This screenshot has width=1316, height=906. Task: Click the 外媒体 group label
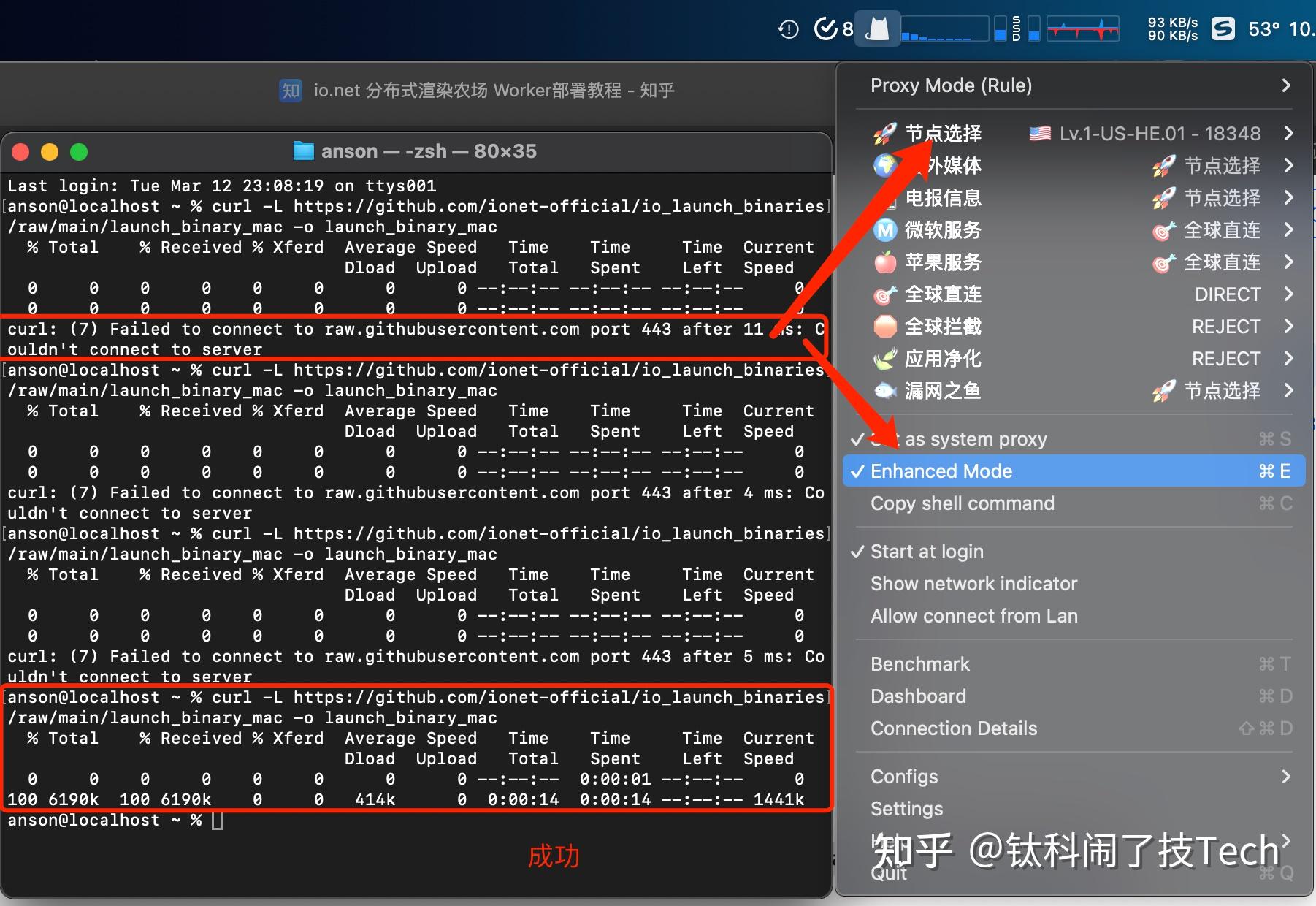[x=954, y=166]
